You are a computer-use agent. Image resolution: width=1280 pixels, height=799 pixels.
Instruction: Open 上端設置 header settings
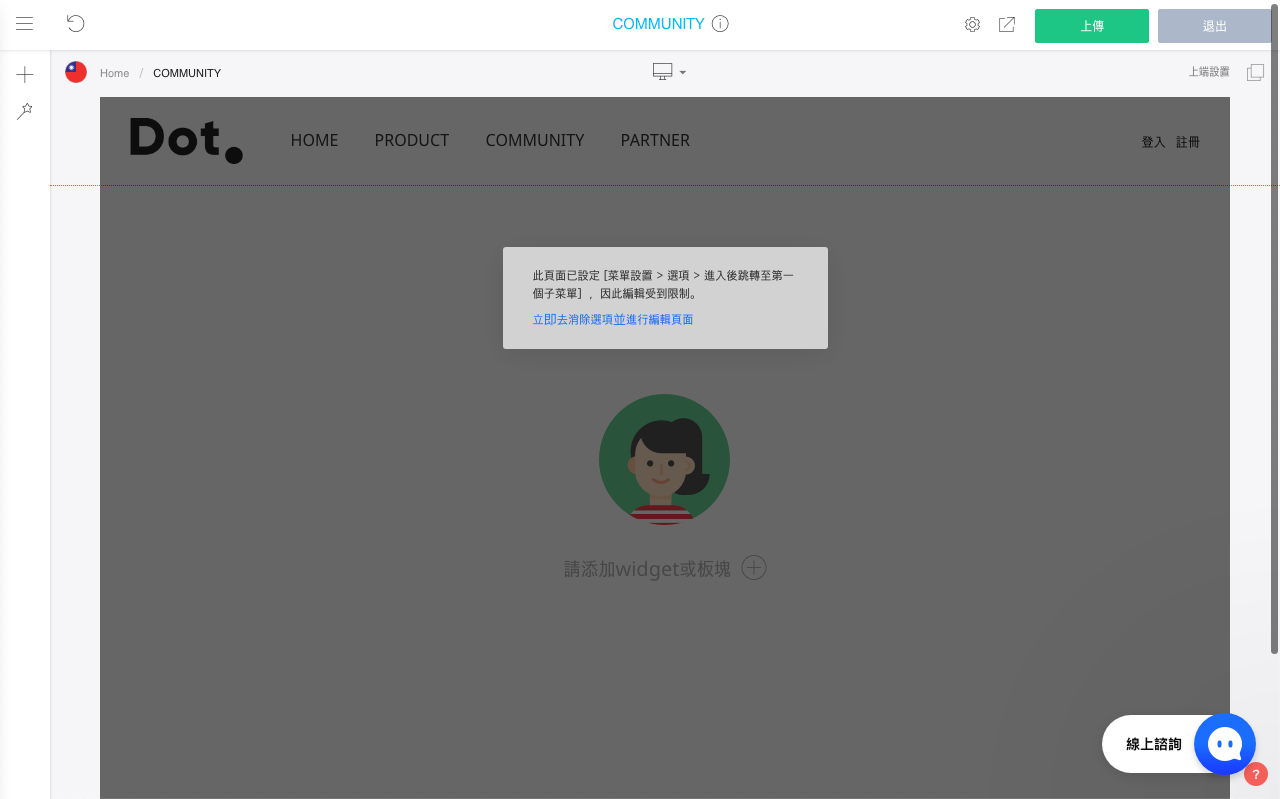[1209, 72]
